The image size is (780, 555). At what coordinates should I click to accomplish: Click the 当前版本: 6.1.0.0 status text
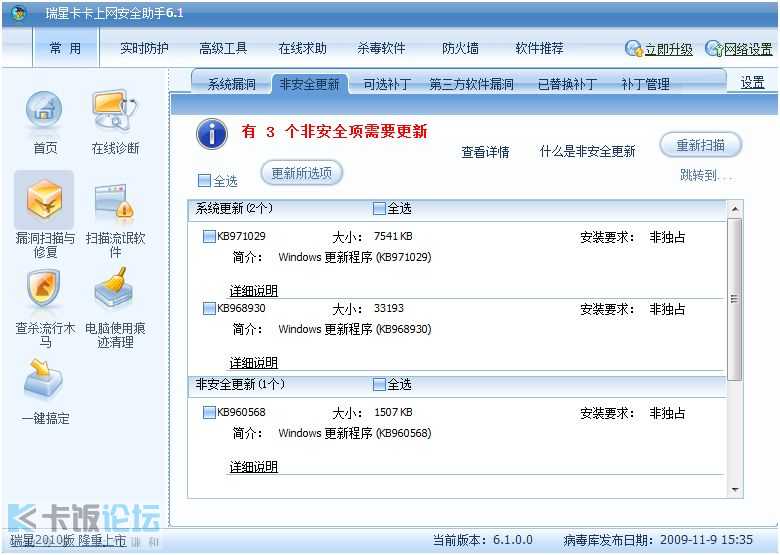click(x=483, y=540)
